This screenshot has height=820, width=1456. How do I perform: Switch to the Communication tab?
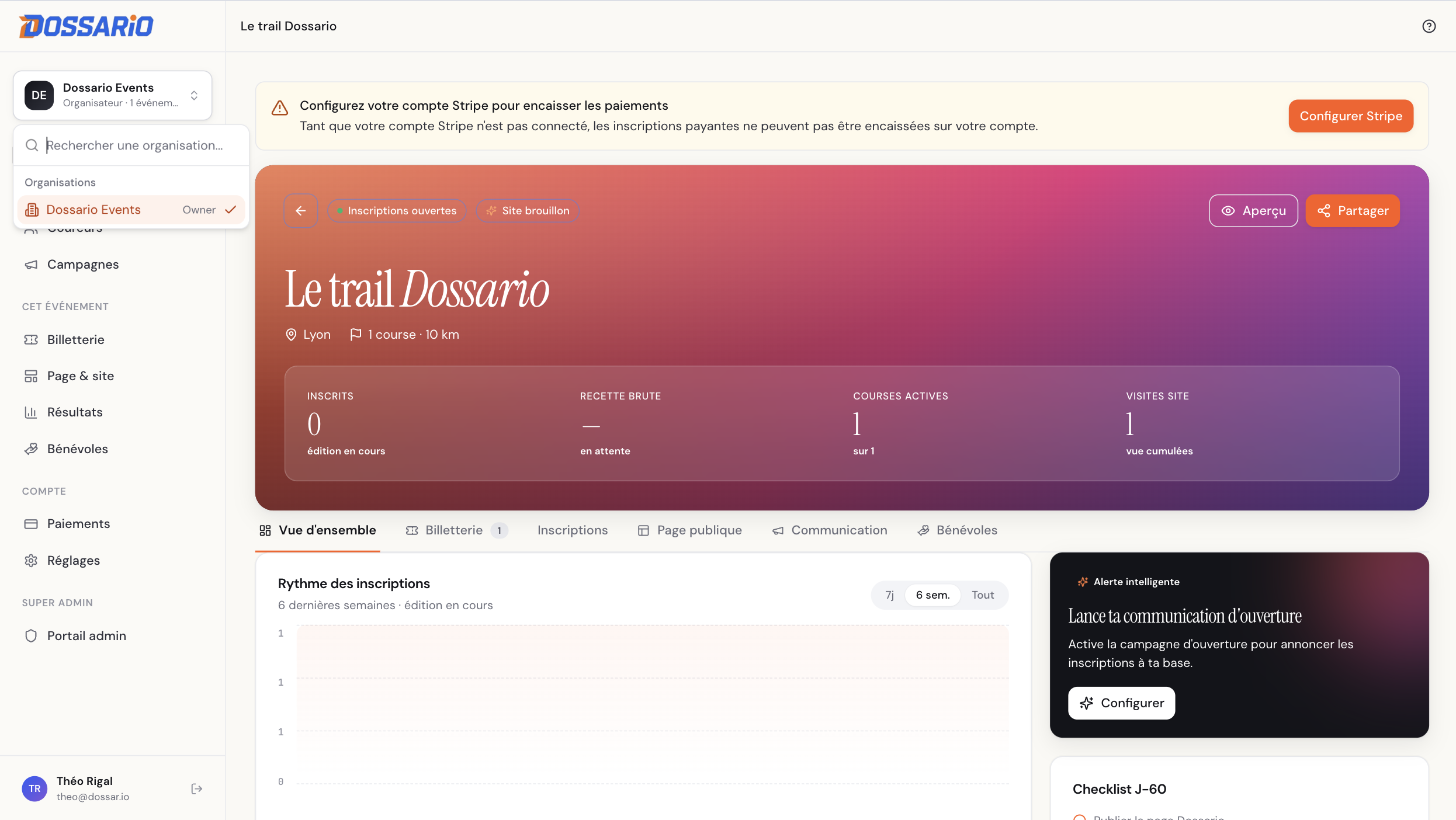[x=830, y=530]
